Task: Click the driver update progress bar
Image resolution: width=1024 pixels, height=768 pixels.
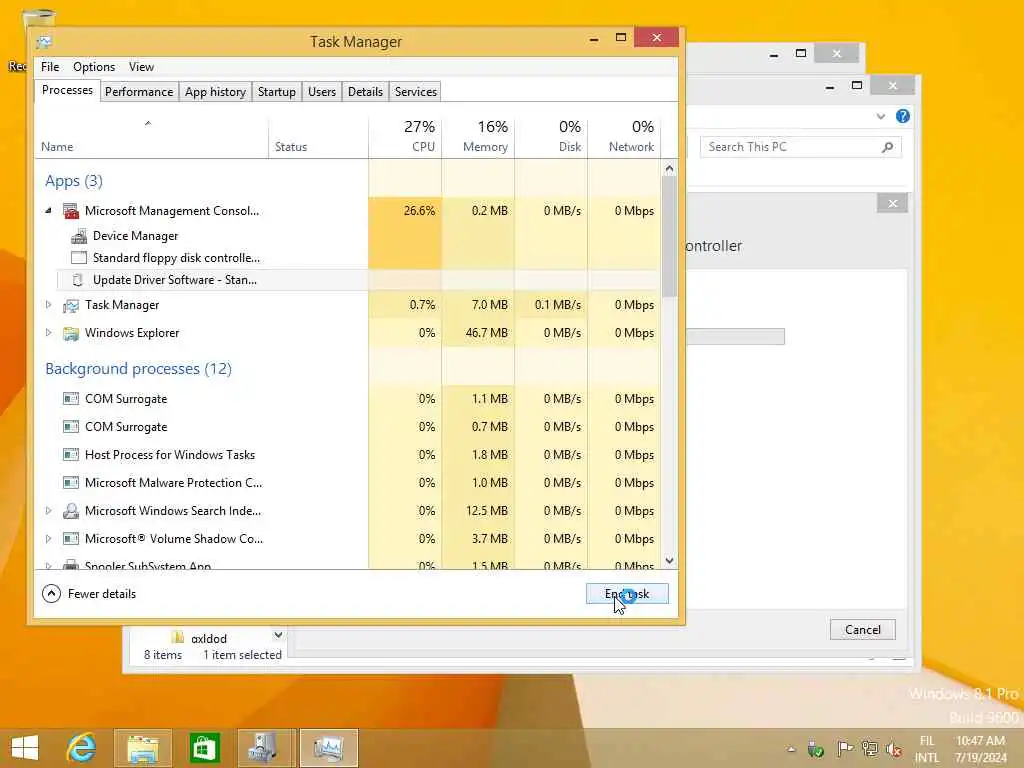Action: (735, 336)
